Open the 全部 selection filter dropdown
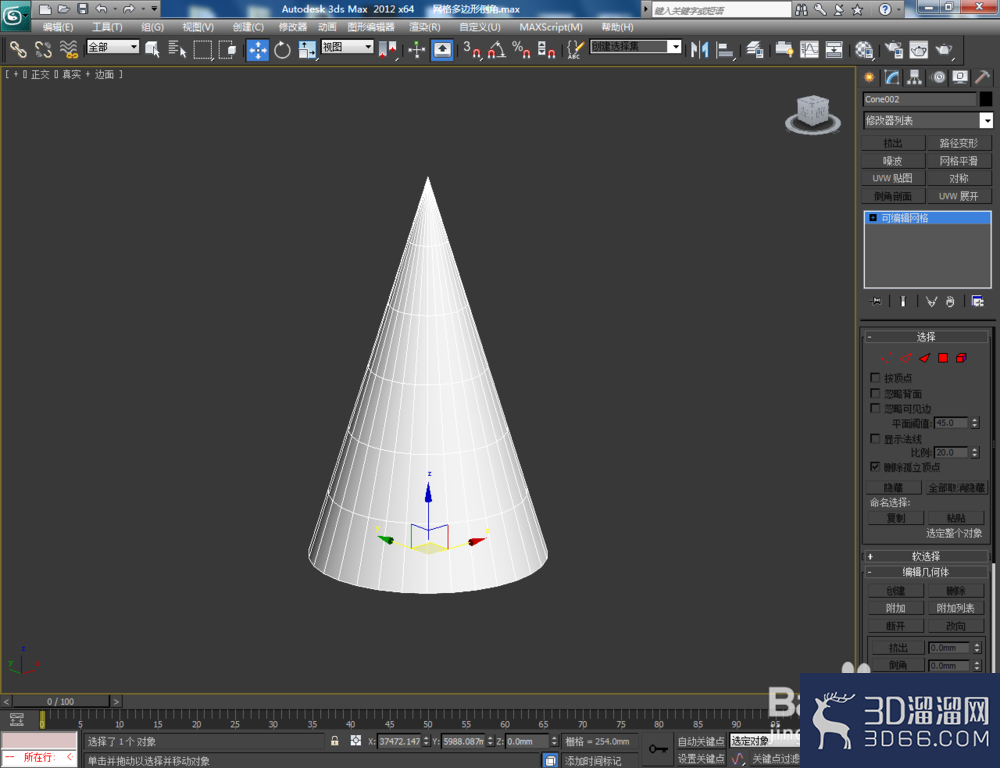The height and width of the screenshot is (768, 1000). (113, 47)
